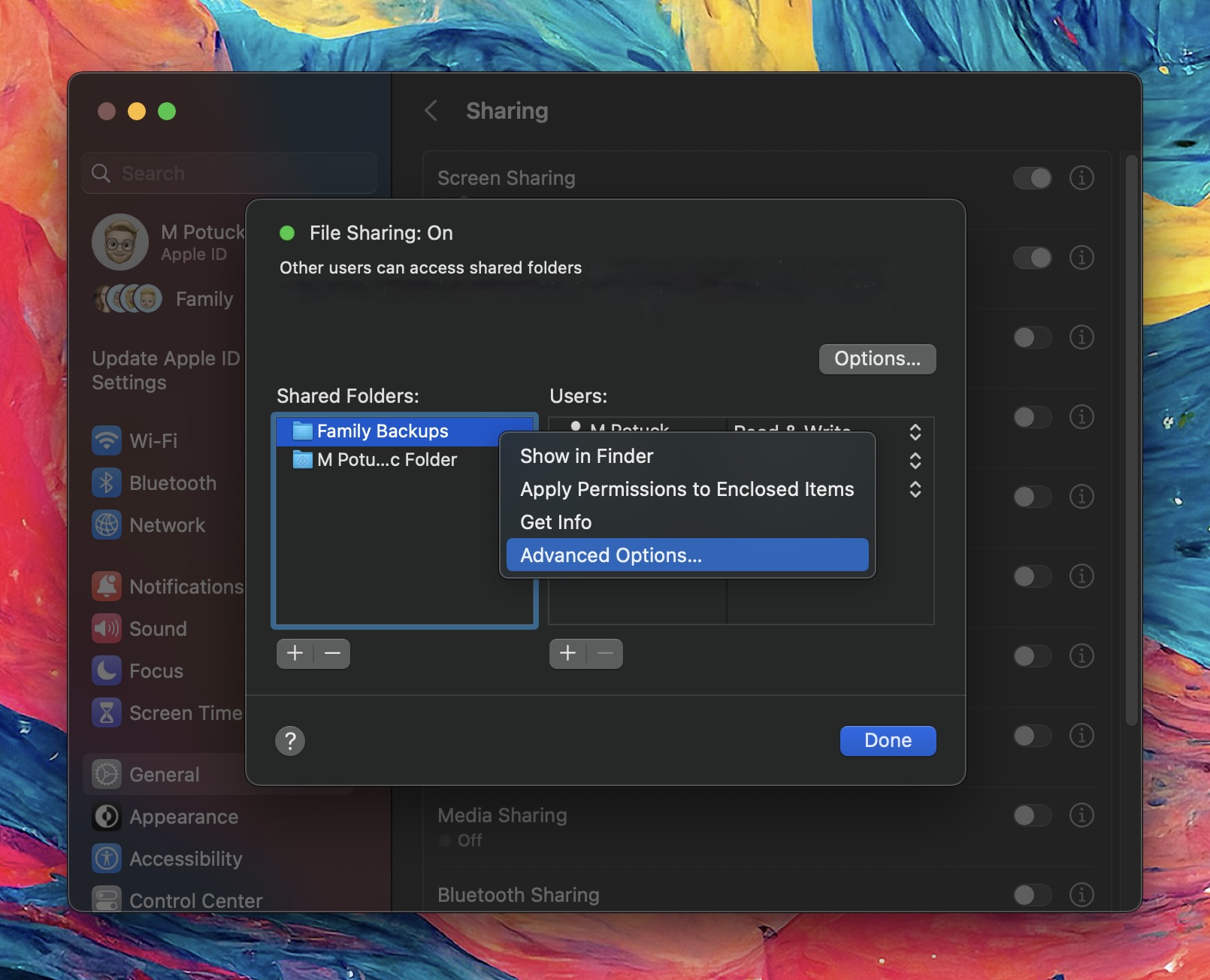This screenshot has height=980, width=1210.
Task: Click the Done button
Action: 888,740
